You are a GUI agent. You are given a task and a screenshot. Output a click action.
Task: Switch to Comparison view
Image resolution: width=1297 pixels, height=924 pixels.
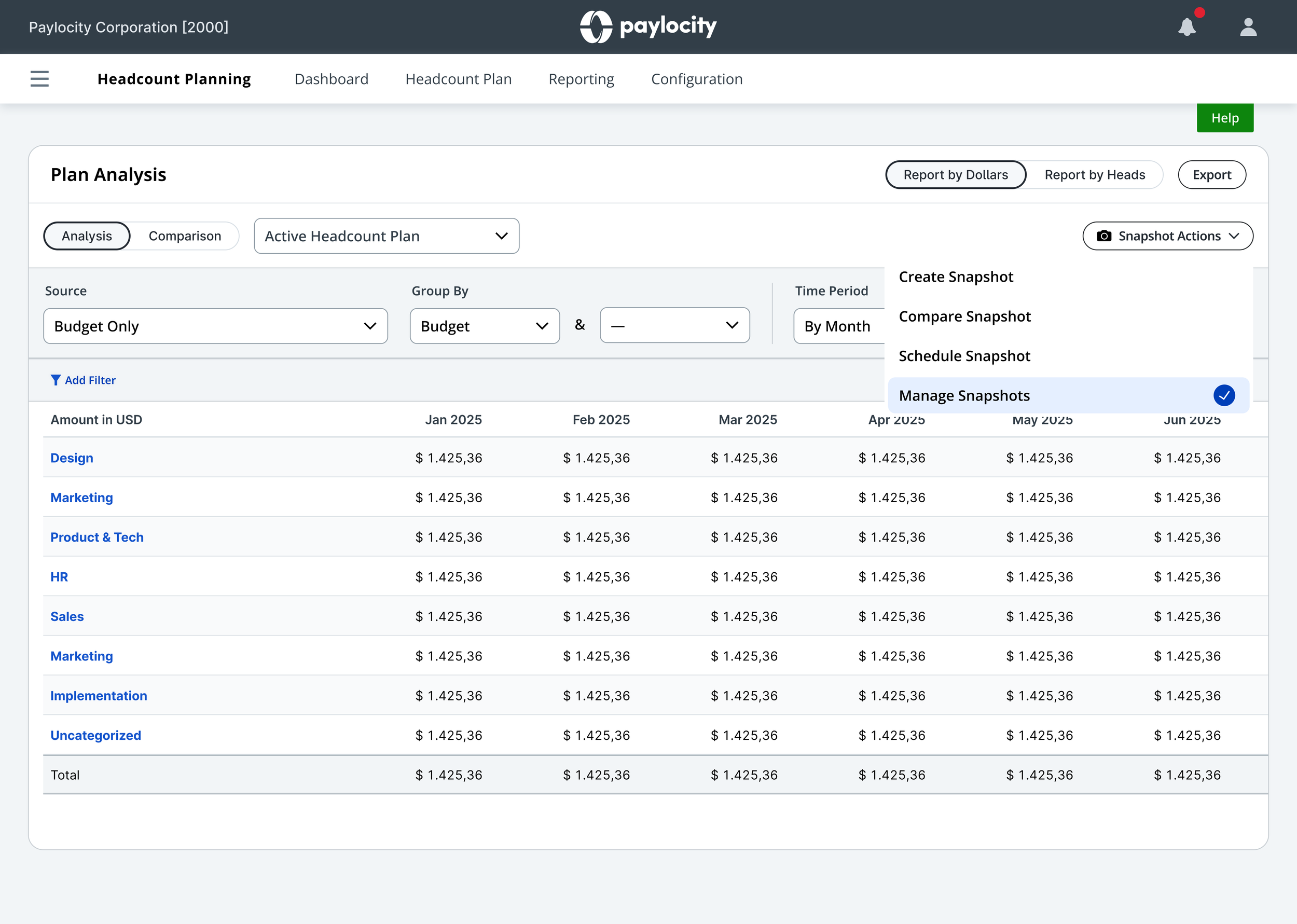tap(184, 236)
